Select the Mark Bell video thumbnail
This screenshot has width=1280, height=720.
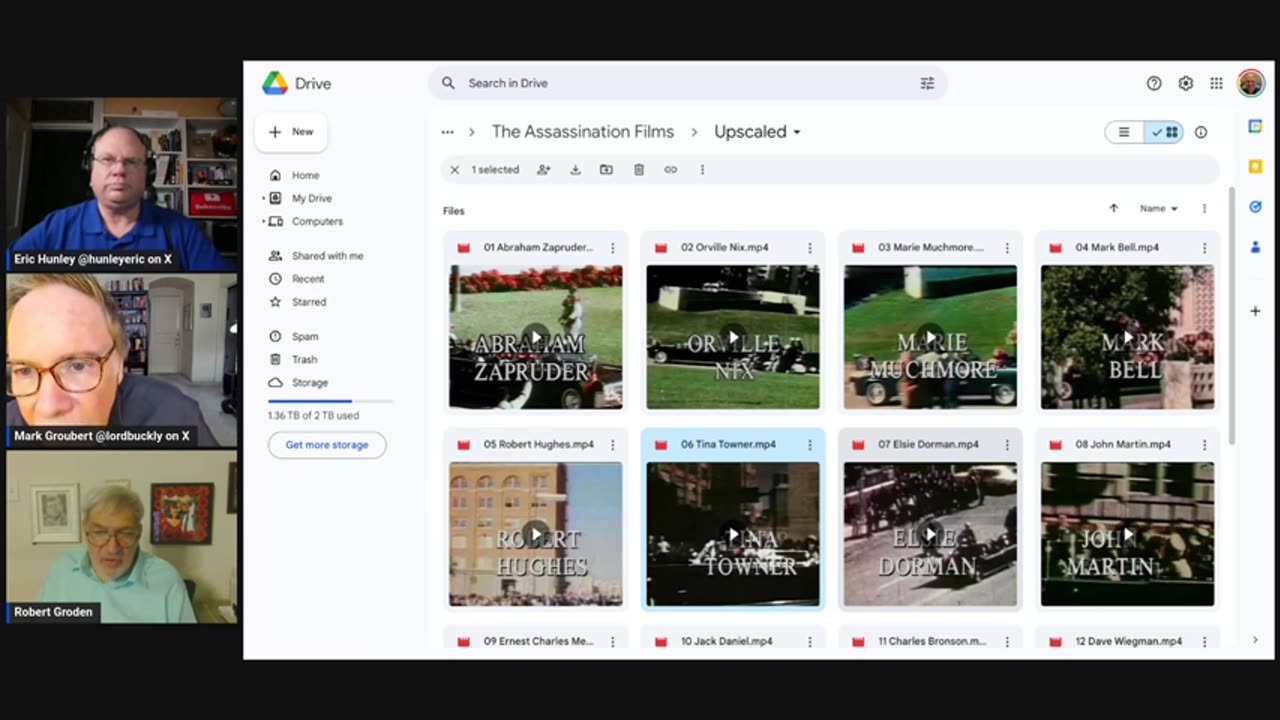coord(1127,337)
